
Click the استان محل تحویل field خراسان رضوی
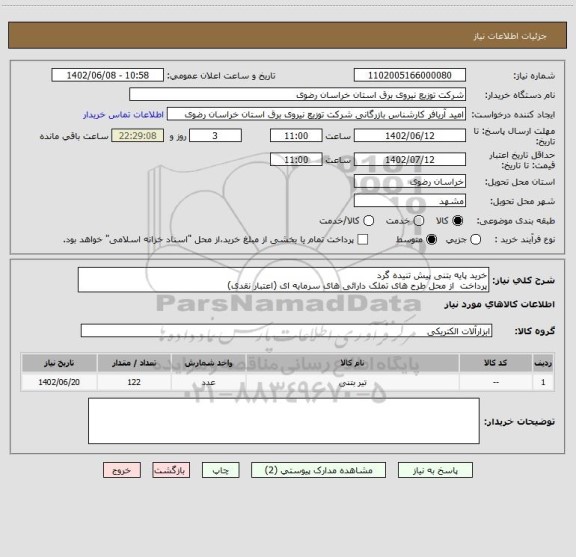point(410,182)
